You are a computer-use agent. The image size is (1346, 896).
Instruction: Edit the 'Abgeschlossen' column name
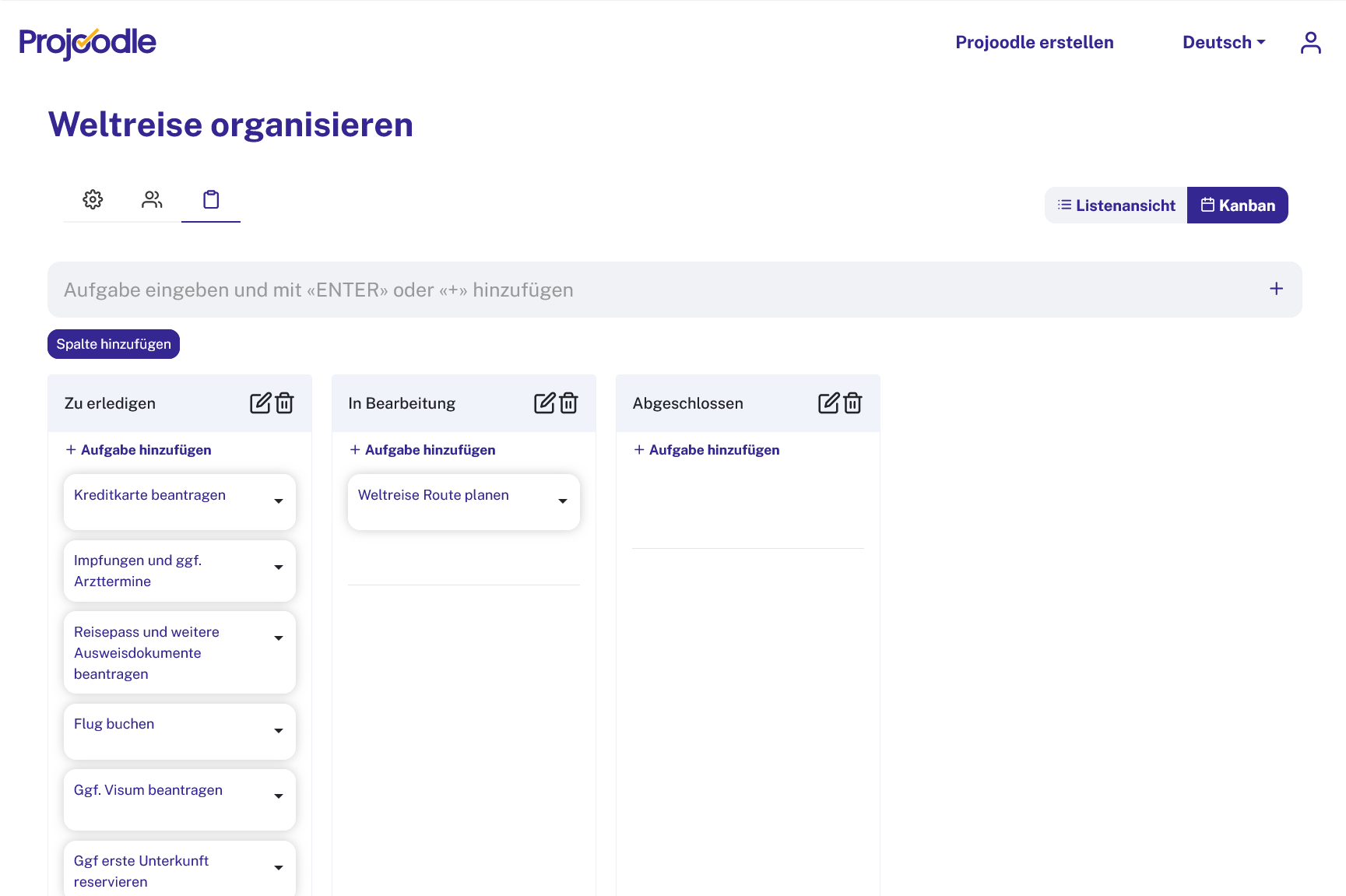click(828, 403)
